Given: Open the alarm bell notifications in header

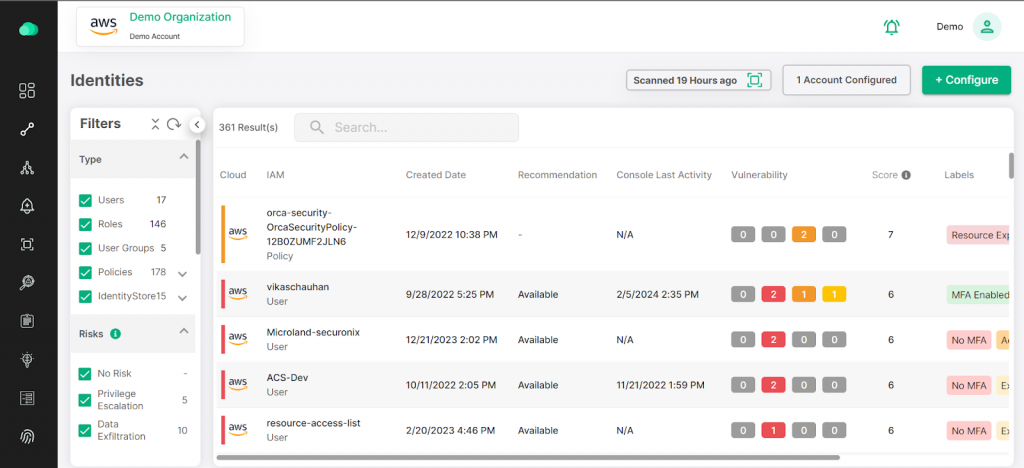Looking at the screenshot, I should point(891,27).
